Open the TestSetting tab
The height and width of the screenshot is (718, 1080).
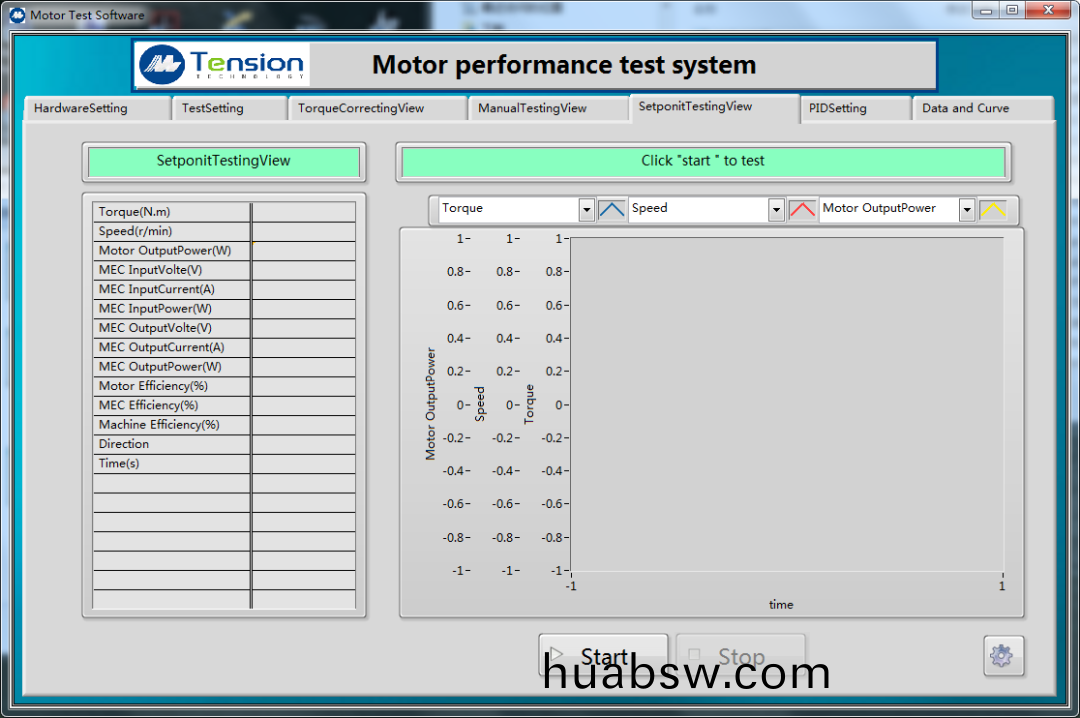213,109
